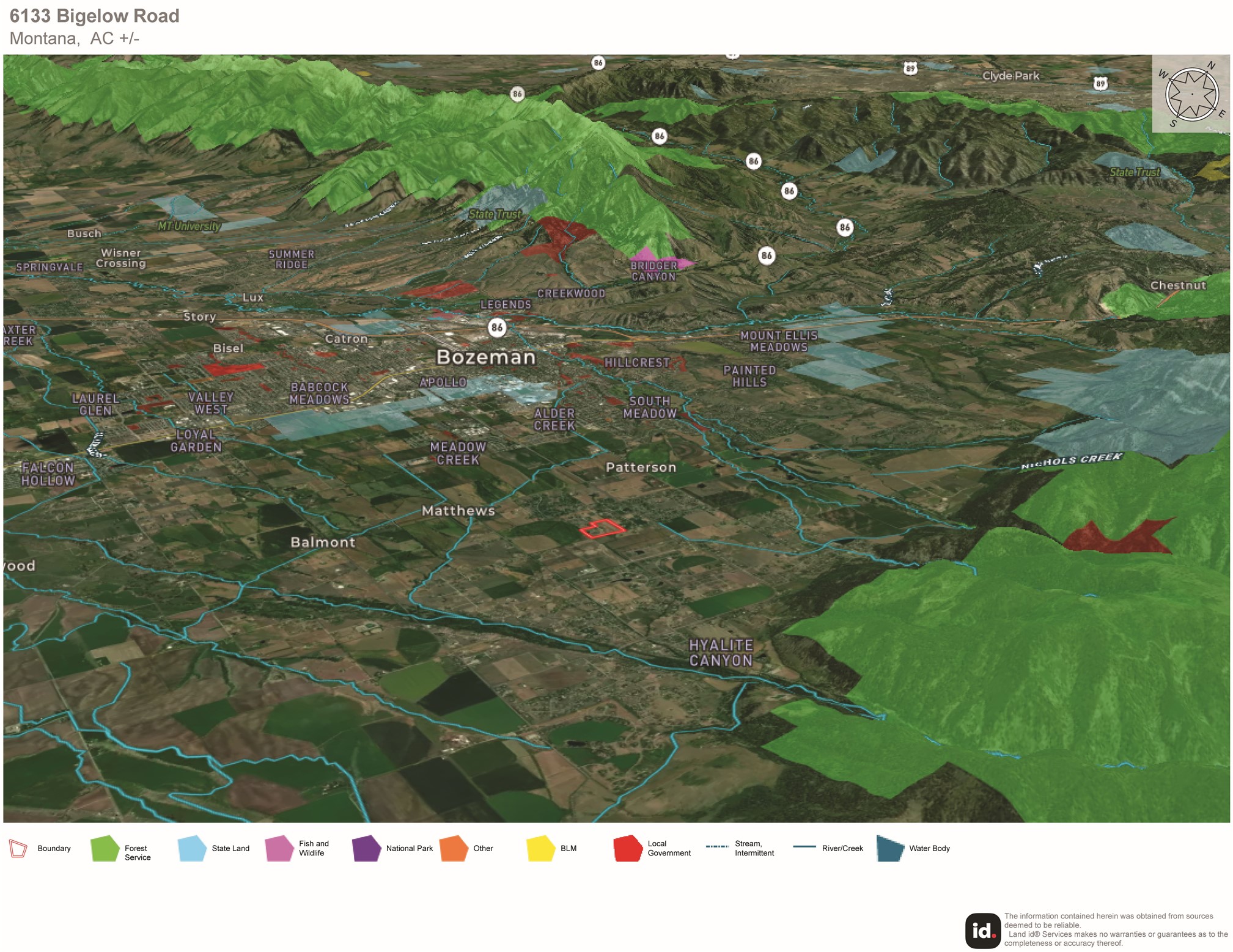Click the Nichols Creek label

1071,461
